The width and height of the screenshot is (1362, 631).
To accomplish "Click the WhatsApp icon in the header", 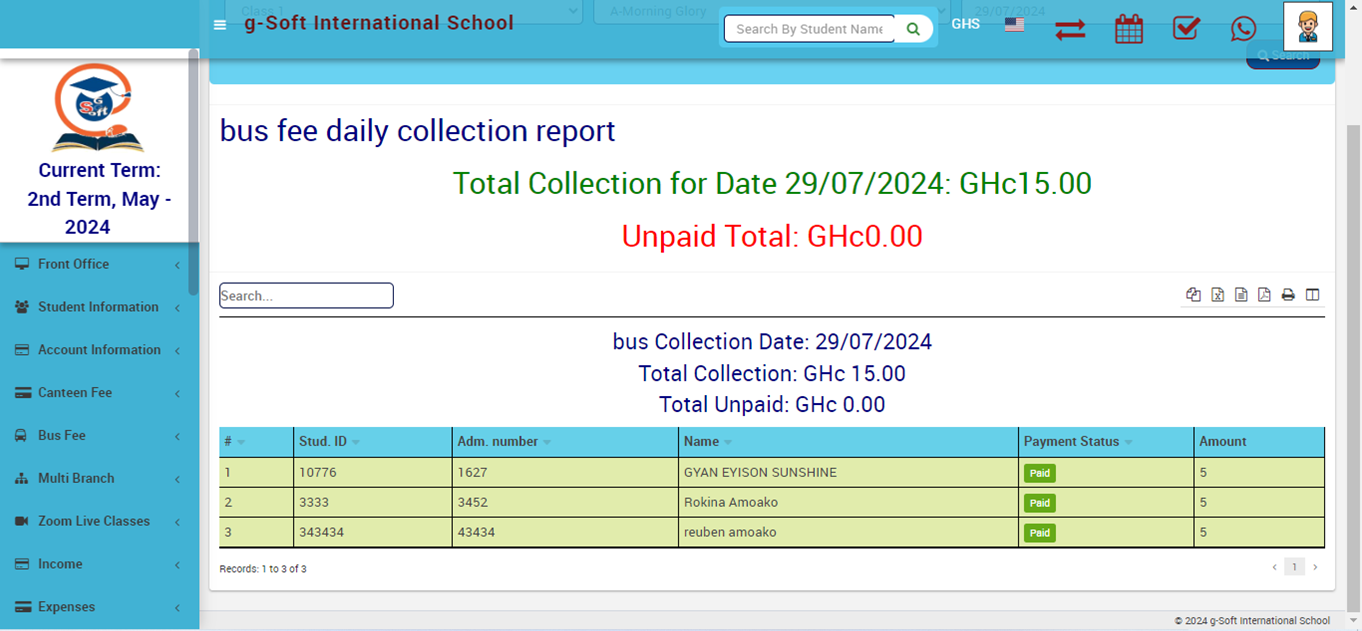I will (x=1243, y=29).
